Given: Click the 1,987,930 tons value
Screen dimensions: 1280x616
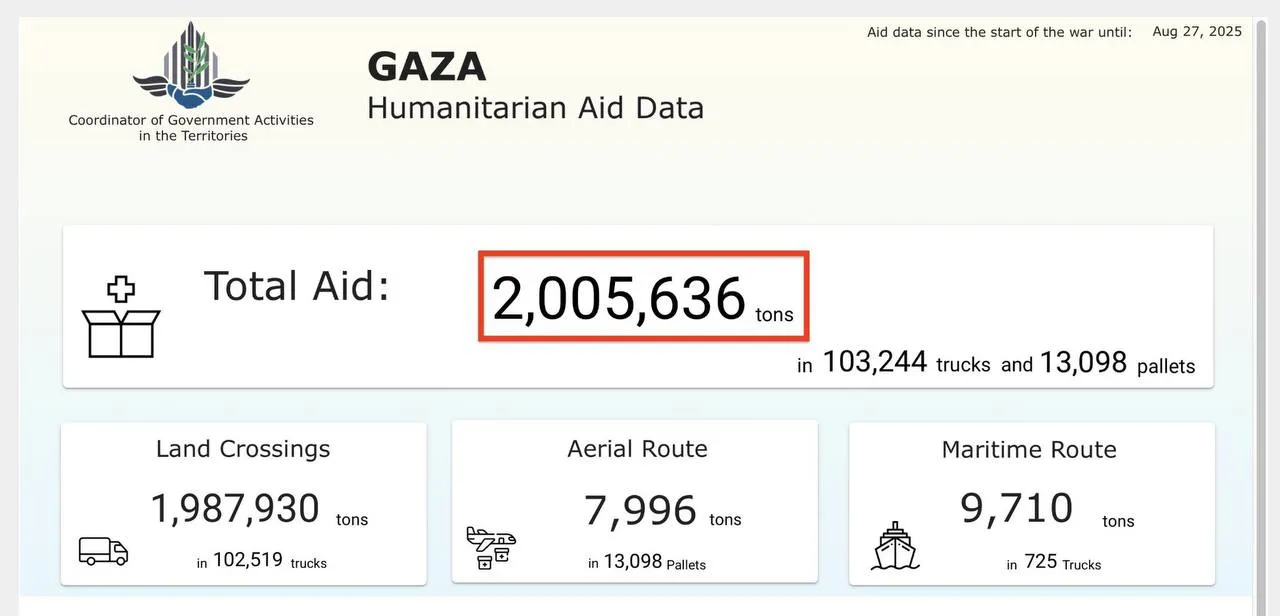Looking at the screenshot, I should pyautogui.click(x=236, y=509).
